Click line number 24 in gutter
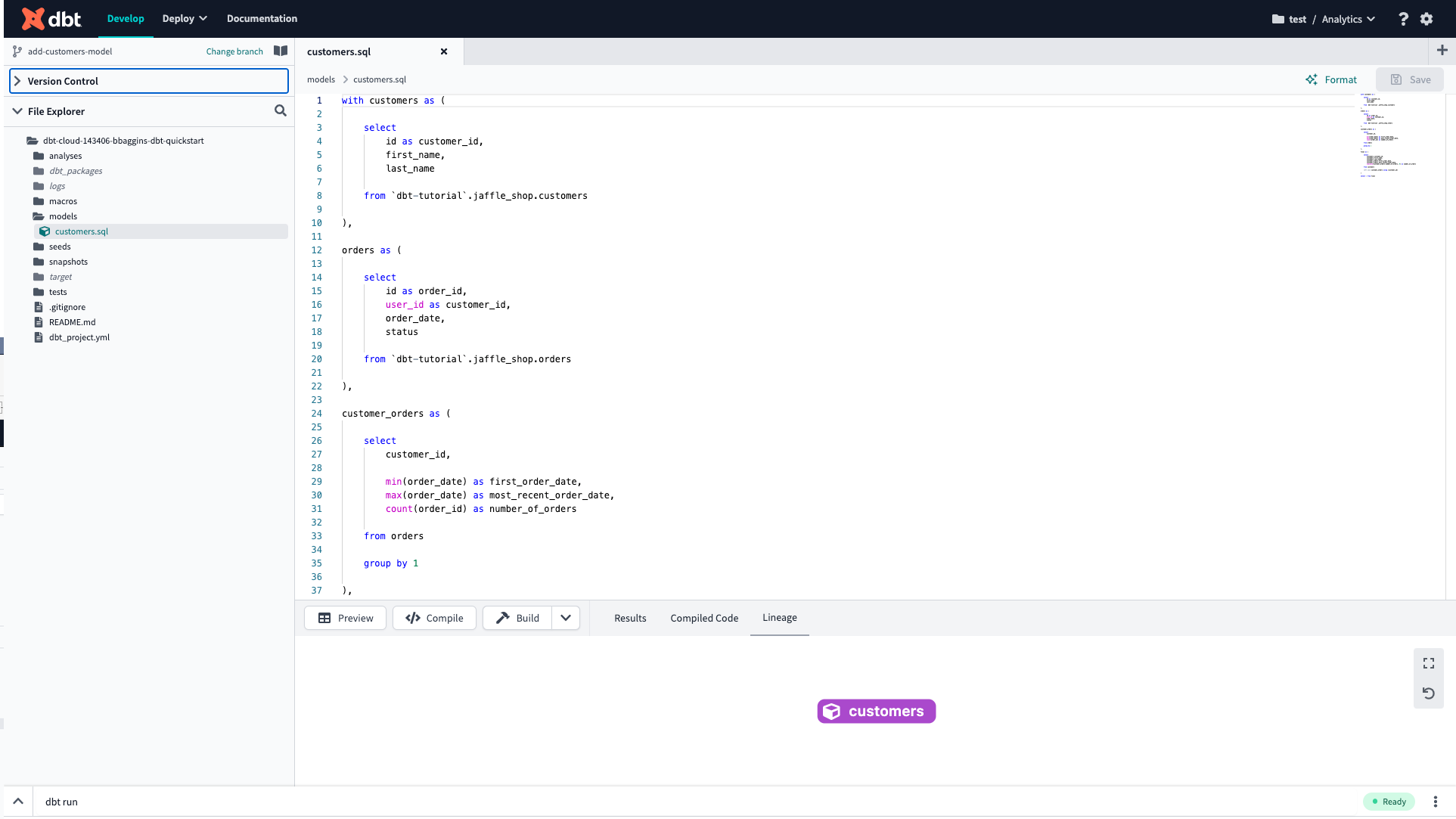1456x819 pixels. [316, 414]
